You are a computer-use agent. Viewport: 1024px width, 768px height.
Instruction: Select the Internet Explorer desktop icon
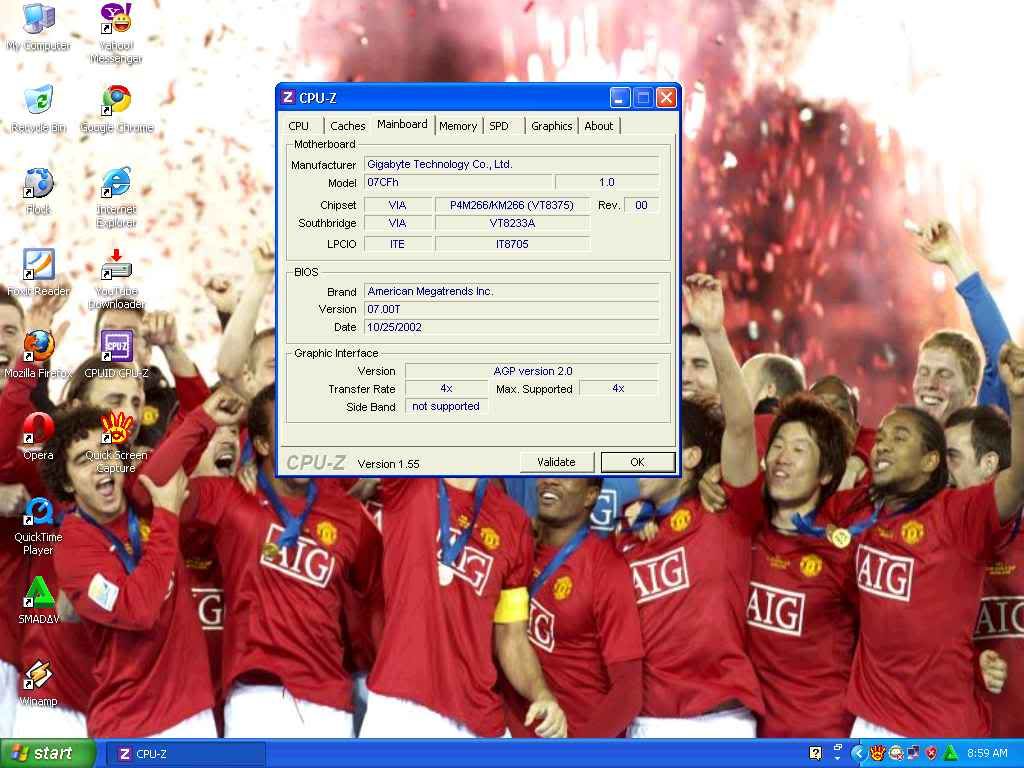tap(116, 197)
